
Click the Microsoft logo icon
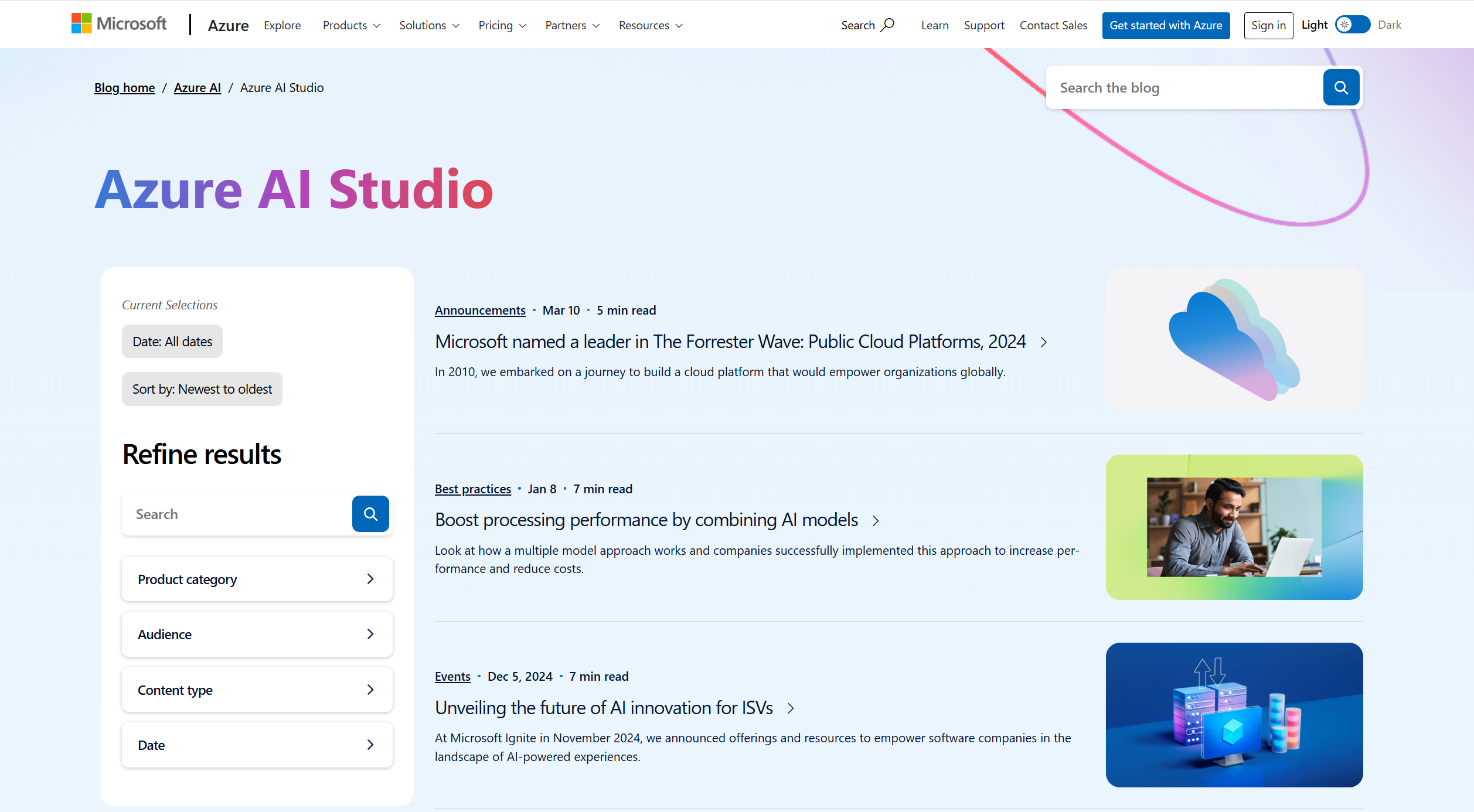pos(81,24)
